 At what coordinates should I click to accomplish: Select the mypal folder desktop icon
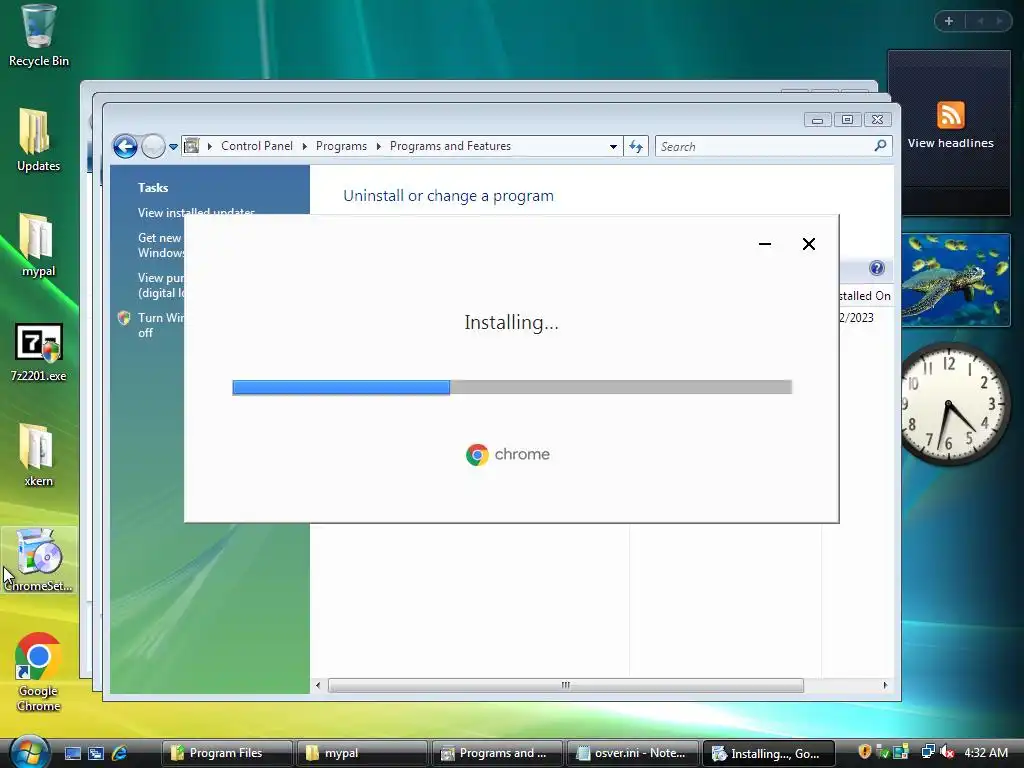click(39, 245)
